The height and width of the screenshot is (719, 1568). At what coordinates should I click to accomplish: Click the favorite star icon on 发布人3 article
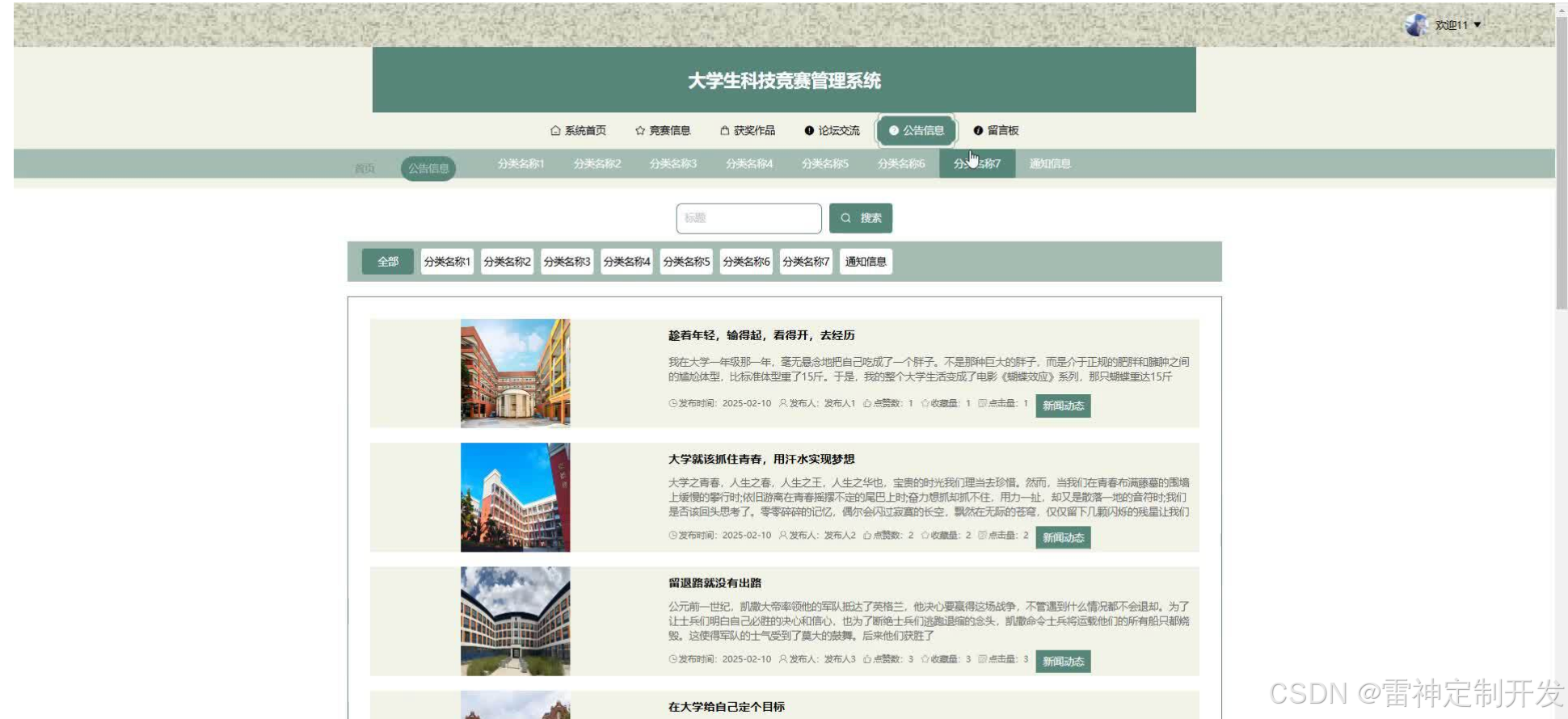925,658
